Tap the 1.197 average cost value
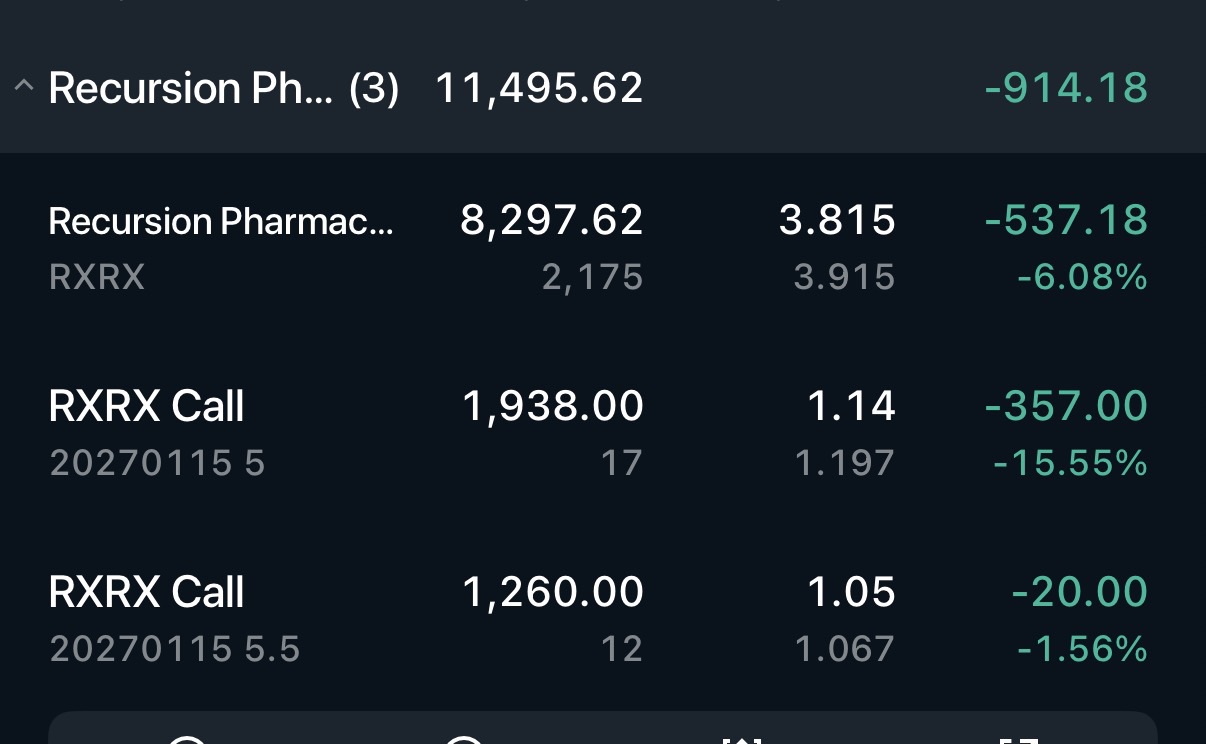Screen dimensions: 1206x744 844,463
